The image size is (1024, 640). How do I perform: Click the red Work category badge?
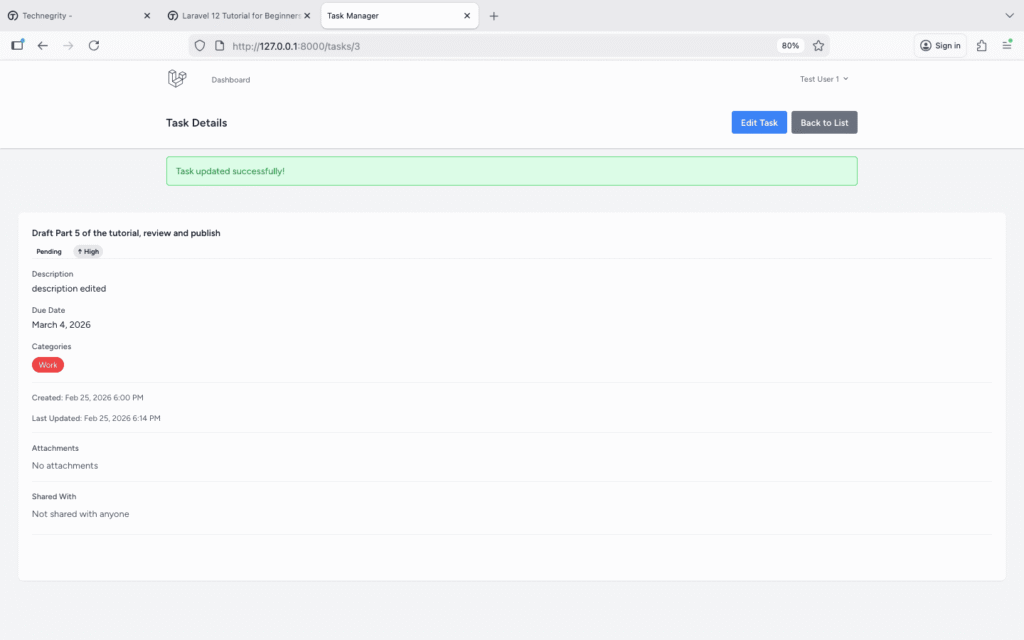(x=48, y=365)
